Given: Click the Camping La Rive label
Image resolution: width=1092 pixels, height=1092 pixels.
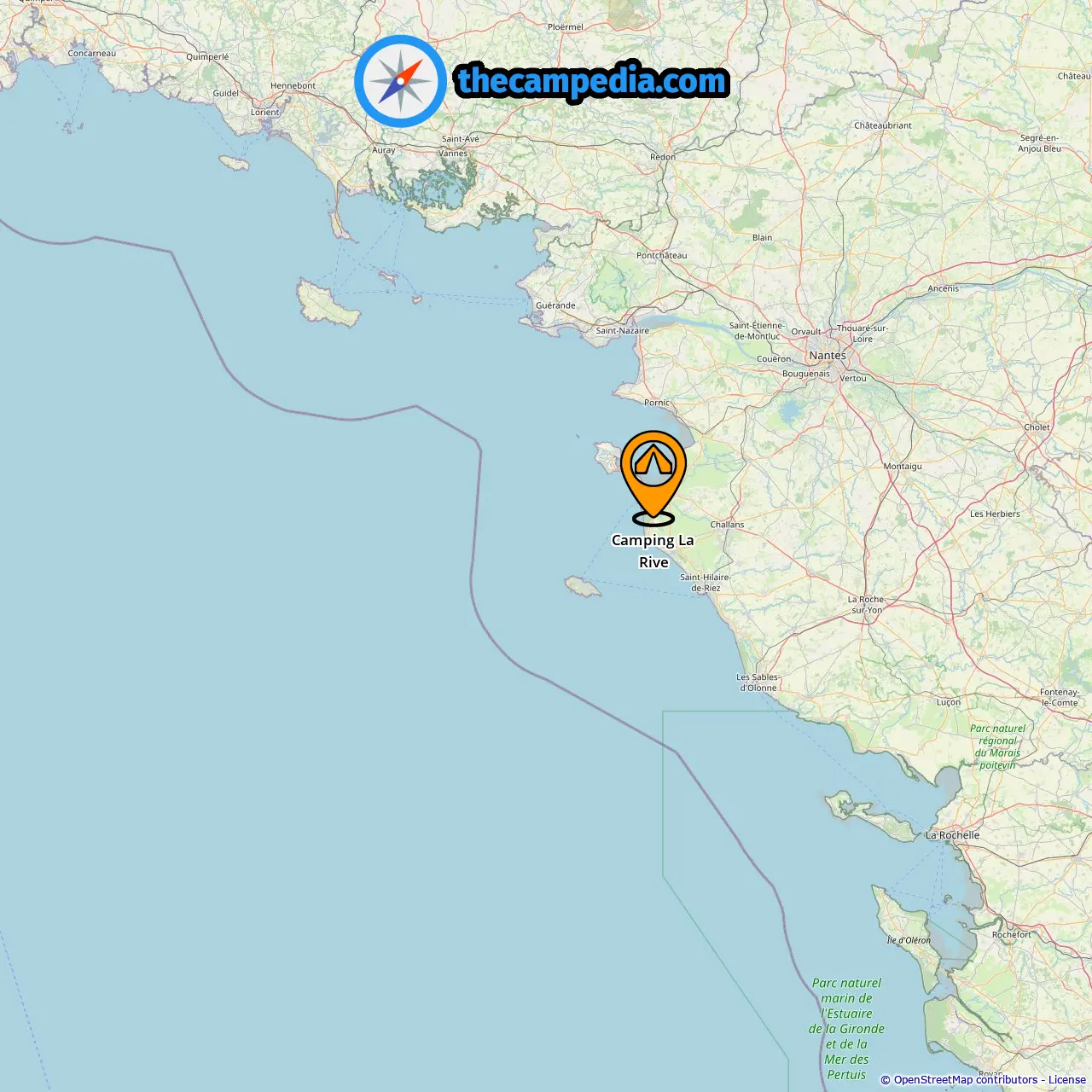Looking at the screenshot, I should 653,551.
